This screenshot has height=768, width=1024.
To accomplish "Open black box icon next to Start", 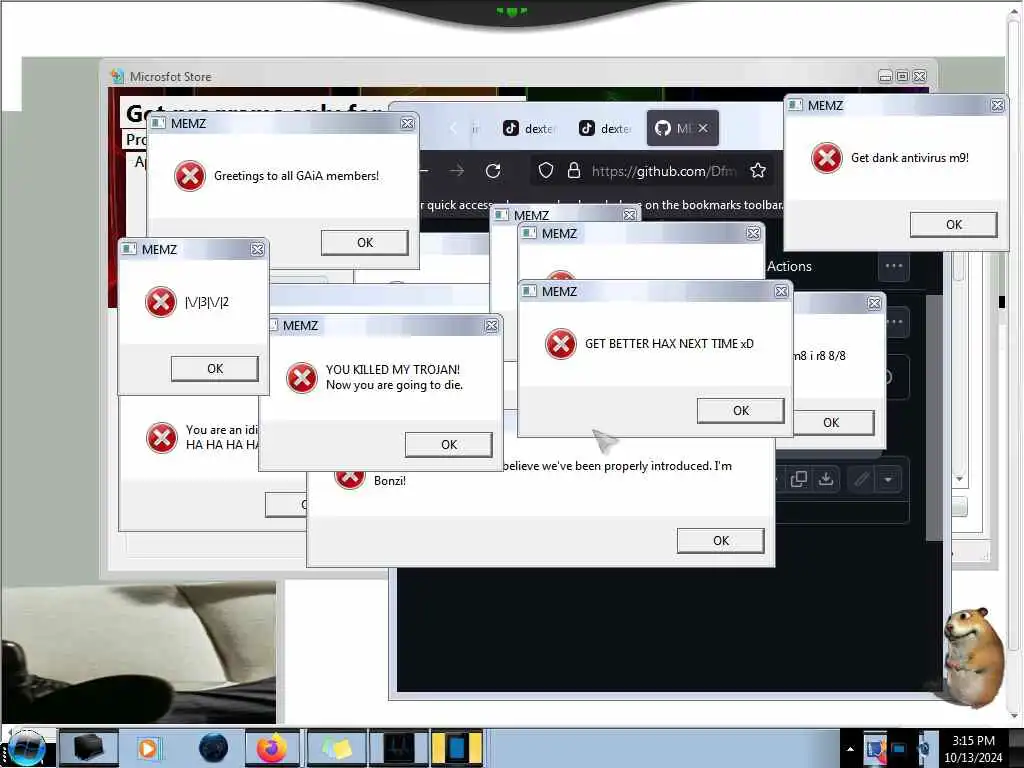I will pos(89,748).
